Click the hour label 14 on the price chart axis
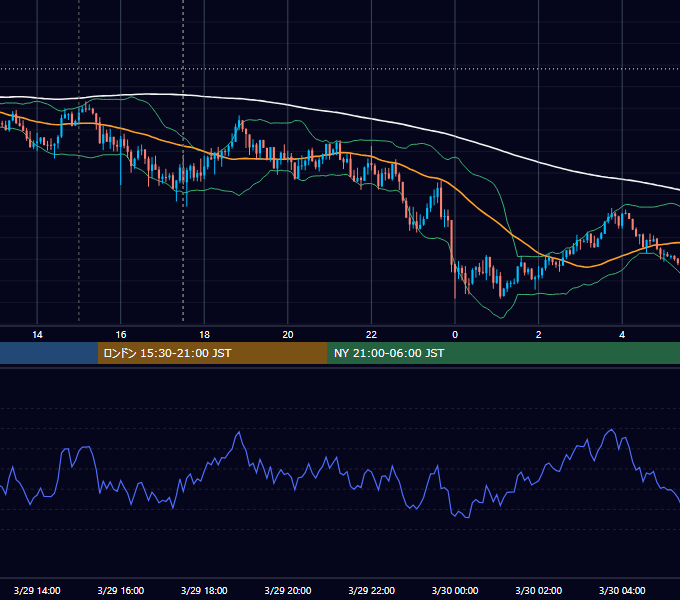This screenshot has width=680, height=600. (37, 335)
